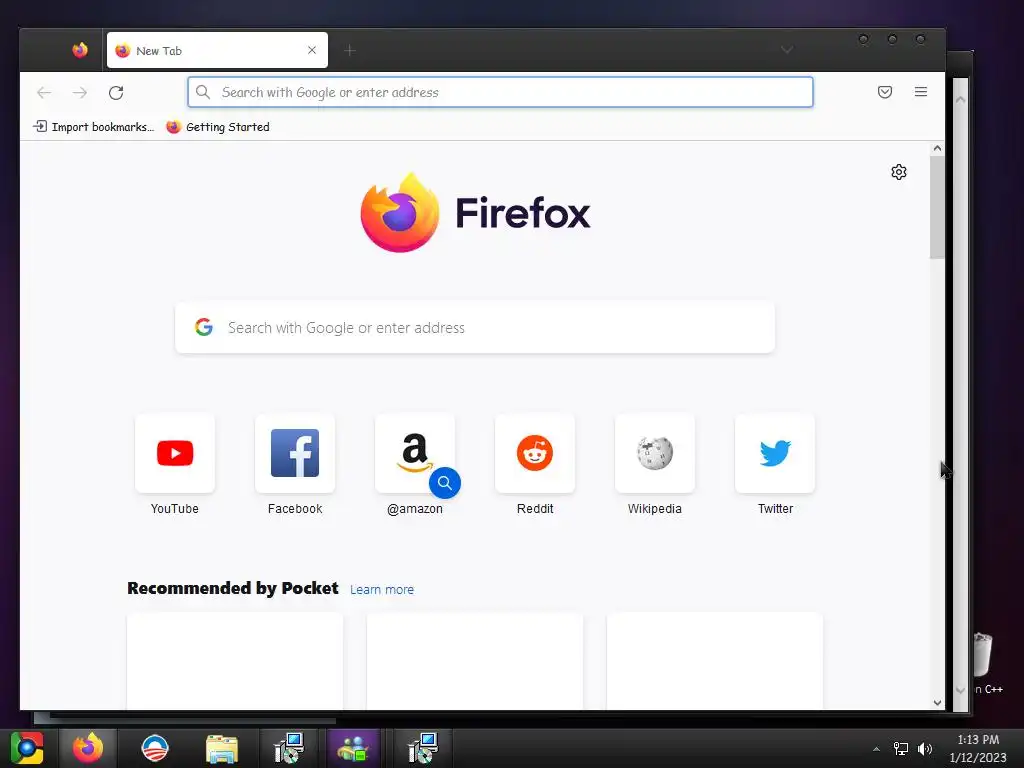The width and height of the screenshot is (1024, 768).
Task: Open File Explorer from the taskbar
Action: (x=222, y=748)
